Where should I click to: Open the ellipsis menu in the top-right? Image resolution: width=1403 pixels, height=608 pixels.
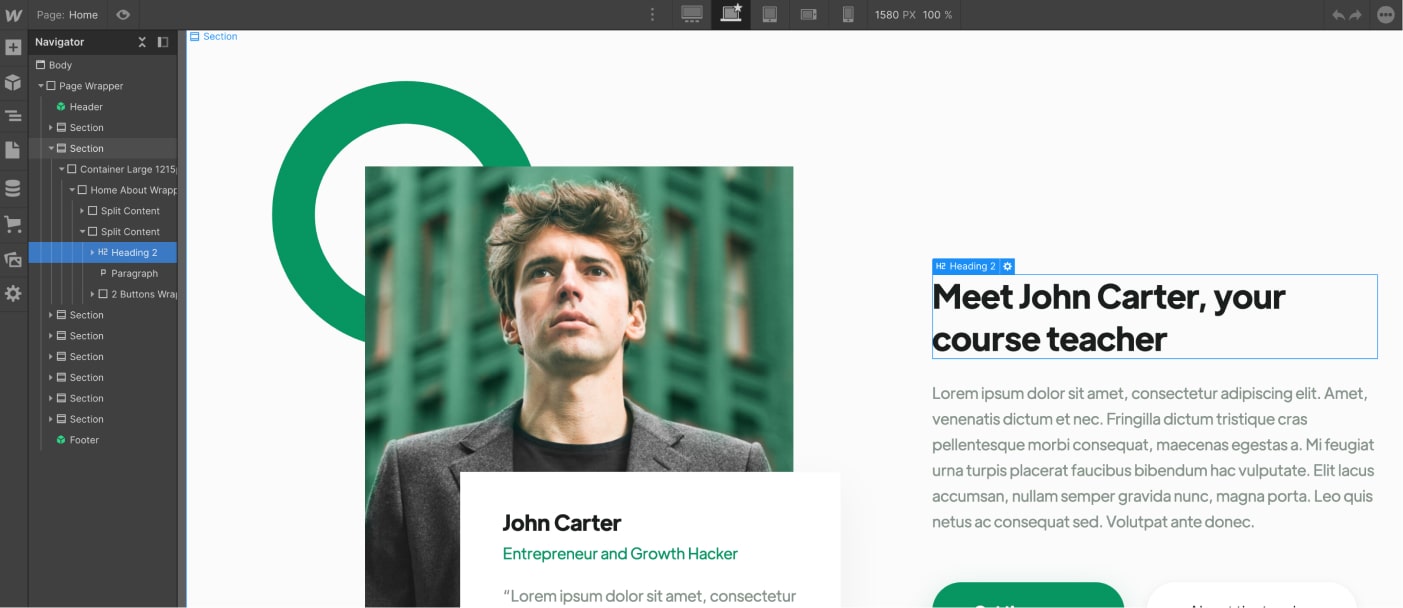(x=1385, y=15)
